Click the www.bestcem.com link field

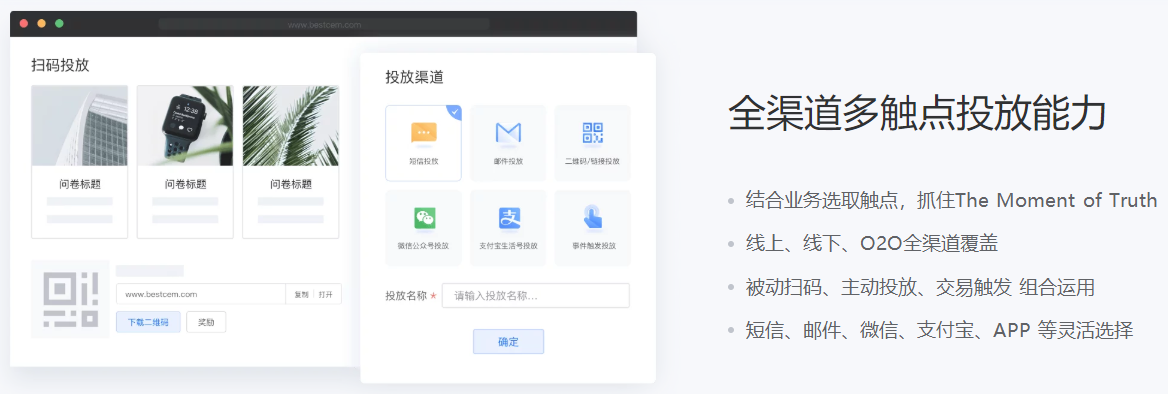(201, 294)
